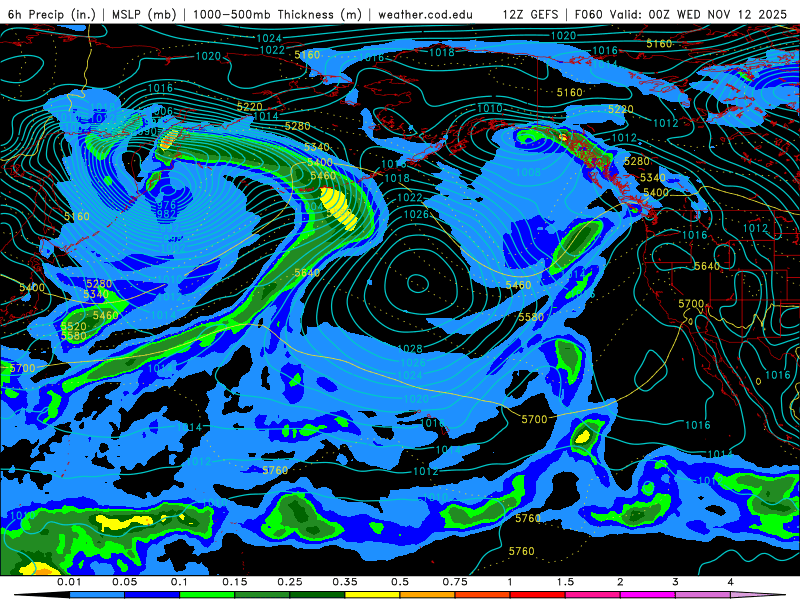This screenshot has height=600, width=800.
Task: Click the light blue 0.01 legend swatch
Action: [x=97, y=595]
